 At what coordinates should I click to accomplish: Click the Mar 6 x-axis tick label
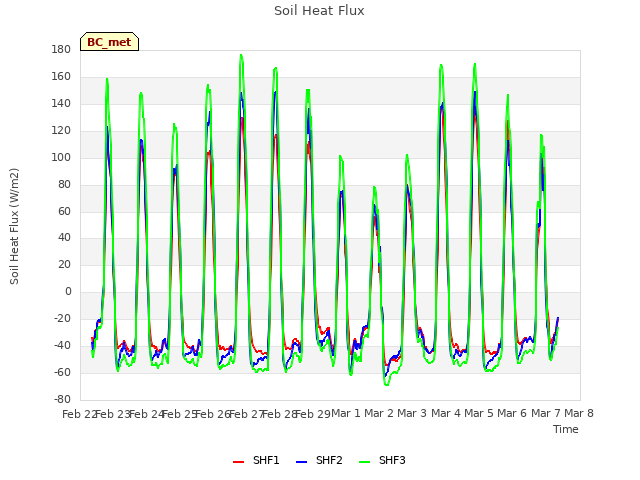[x=512, y=413]
